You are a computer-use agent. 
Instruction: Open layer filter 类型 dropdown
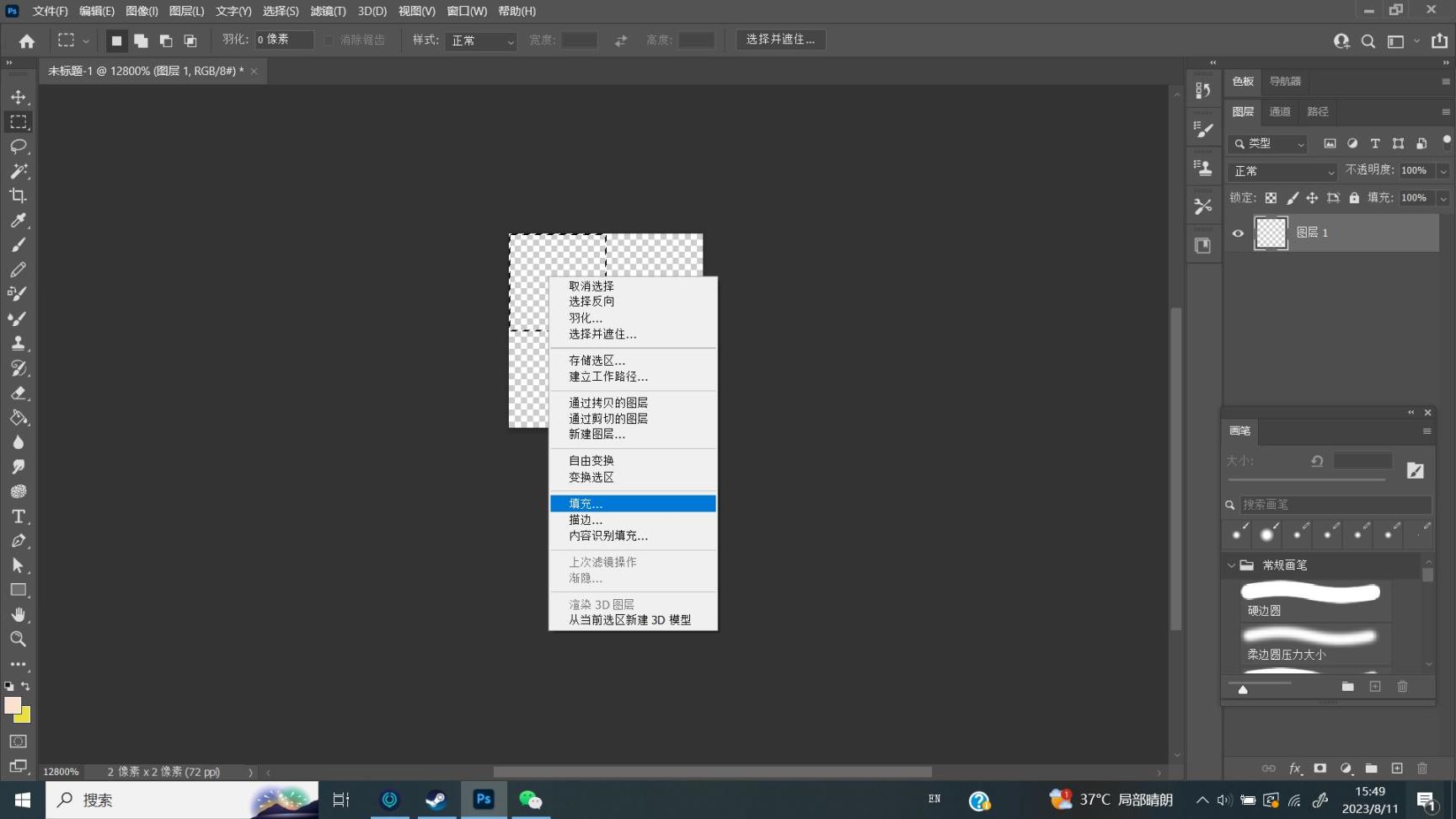pyautogui.click(x=1267, y=144)
